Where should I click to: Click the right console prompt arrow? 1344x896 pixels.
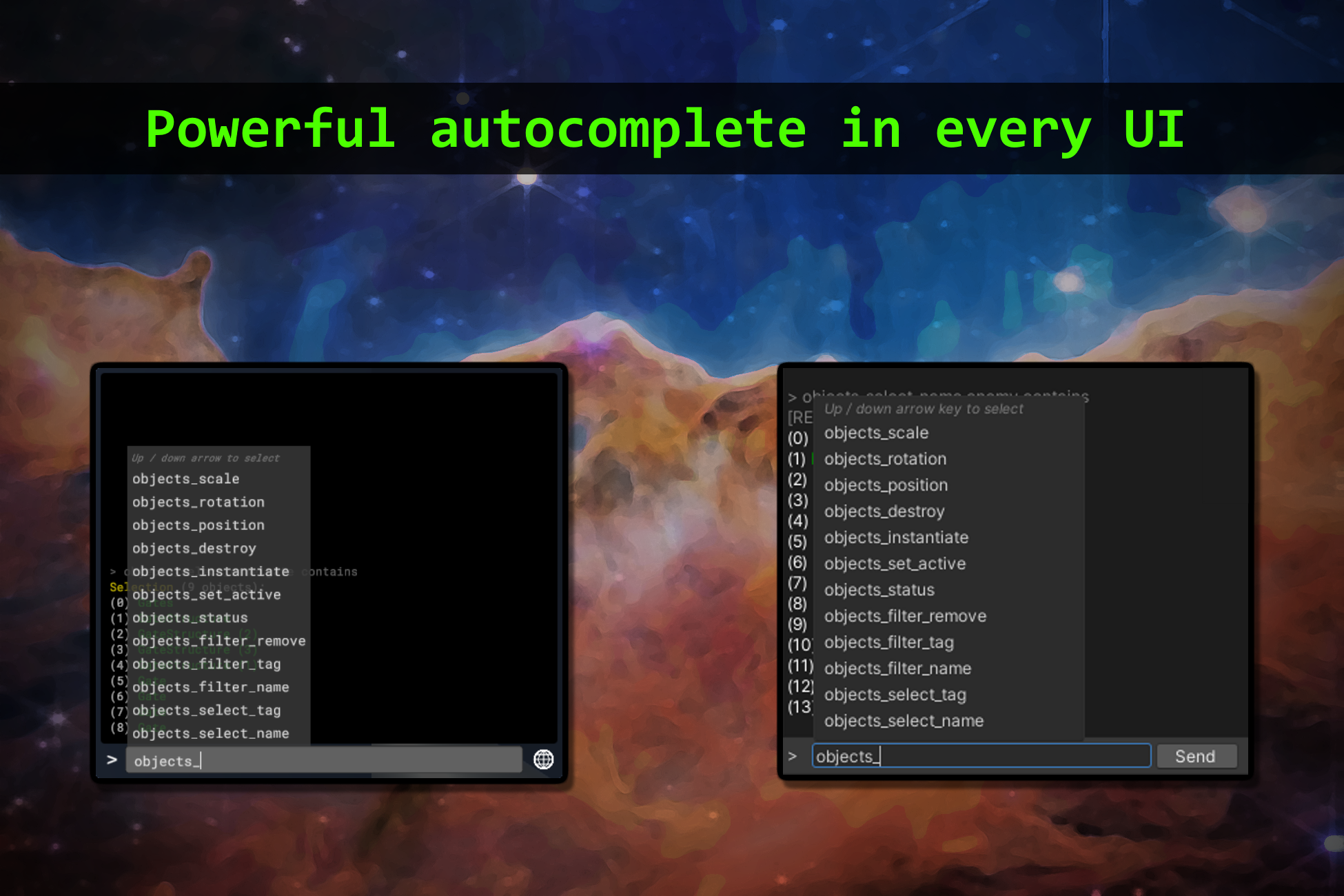pos(793,756)
